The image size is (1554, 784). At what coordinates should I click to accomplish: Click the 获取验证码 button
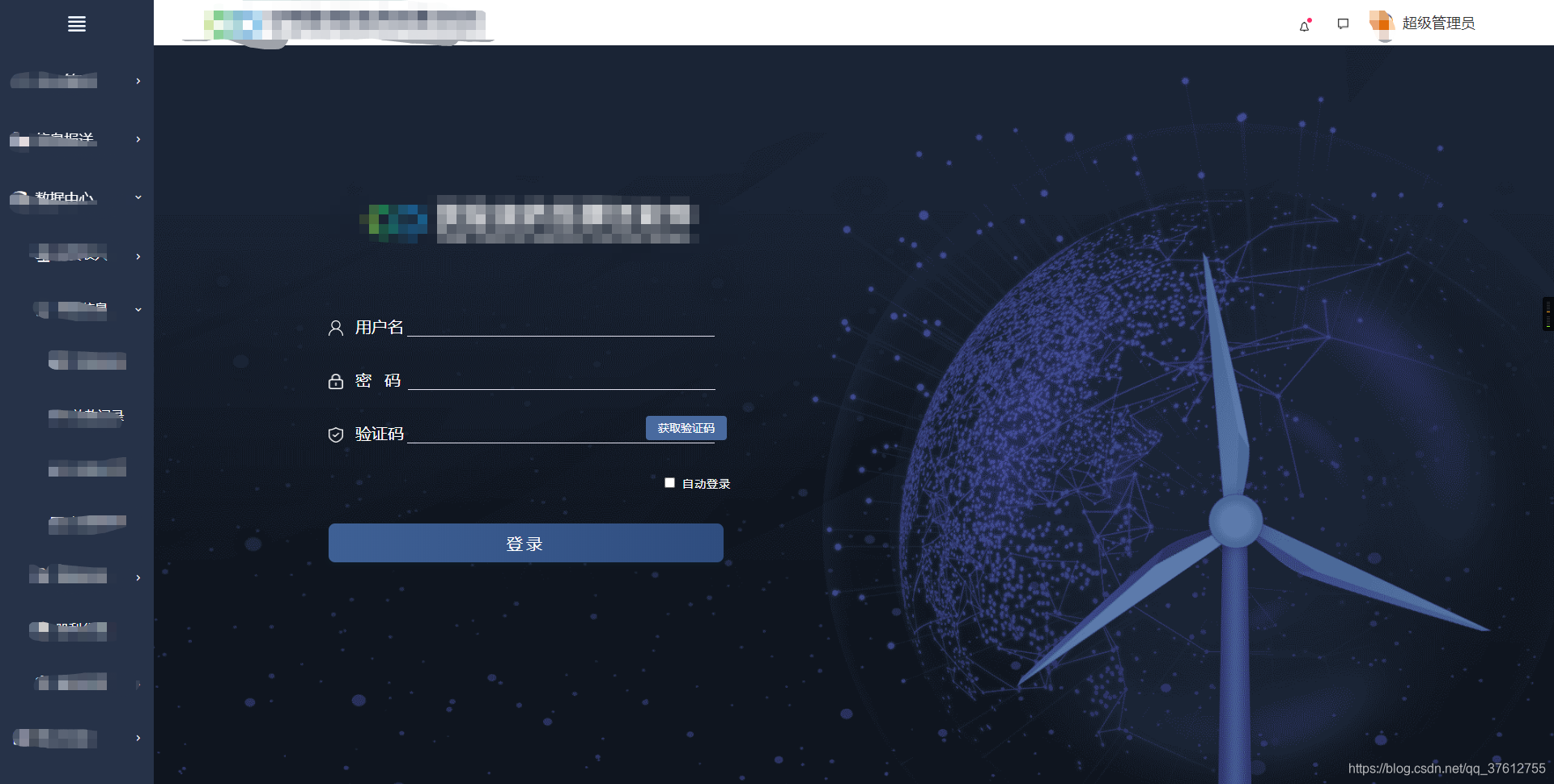tap(686, 428)
